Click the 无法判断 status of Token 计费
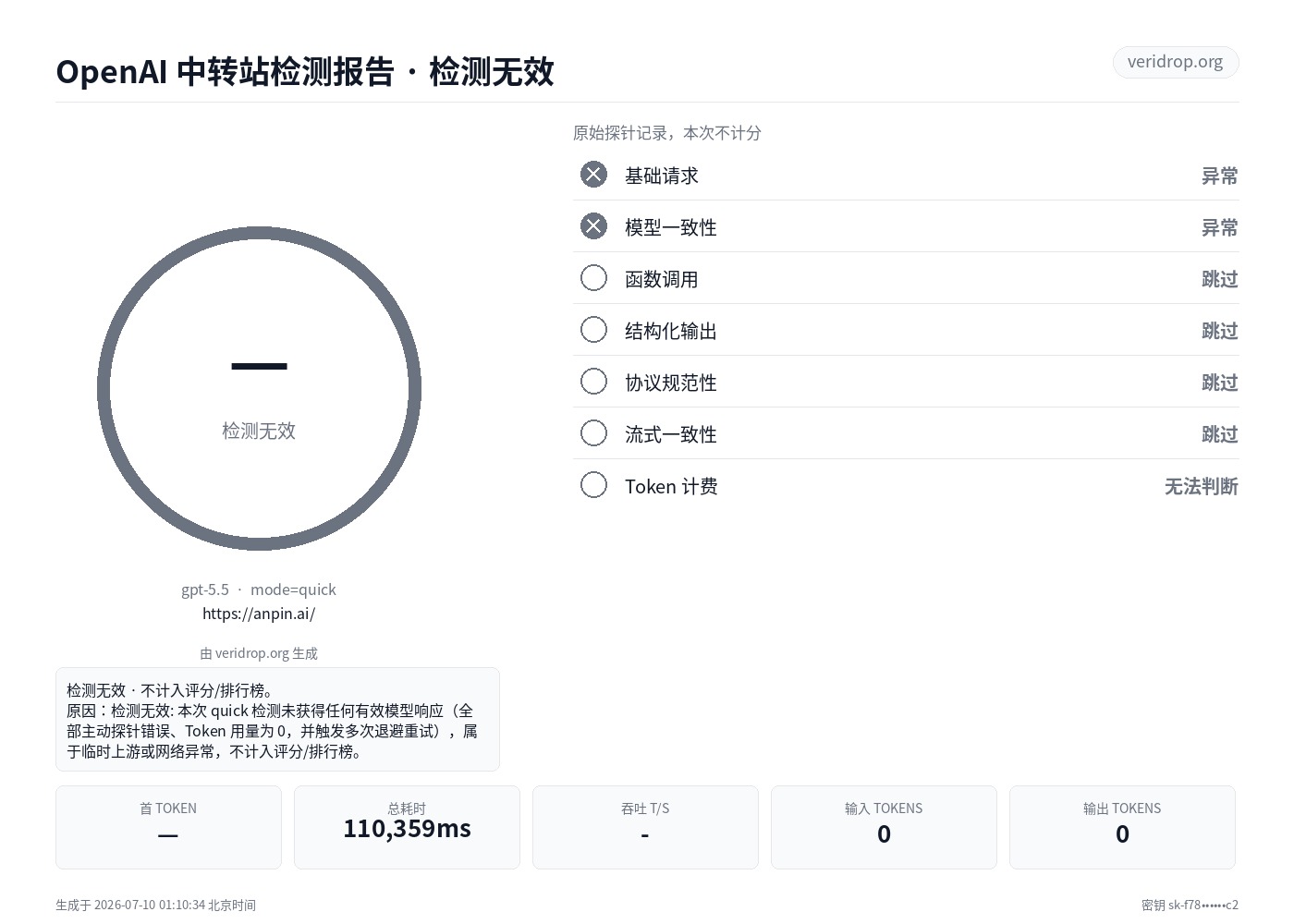Screen dimensions: 1294x924 coord(1201,486)
